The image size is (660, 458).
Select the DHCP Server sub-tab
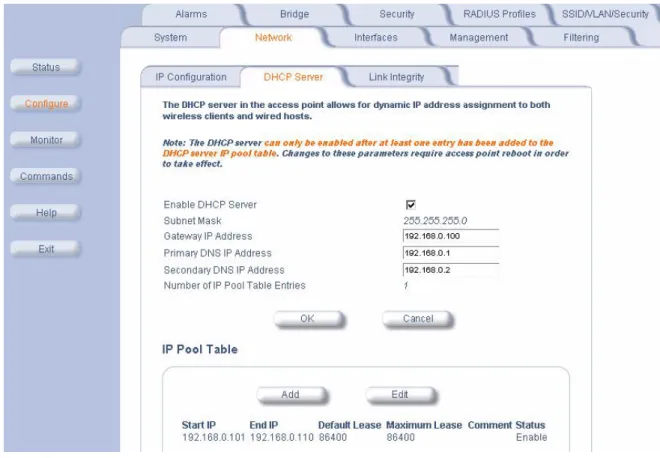tap(293, 77)
